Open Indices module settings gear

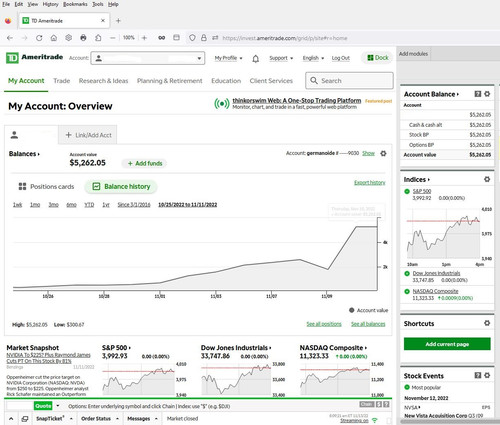487,179
